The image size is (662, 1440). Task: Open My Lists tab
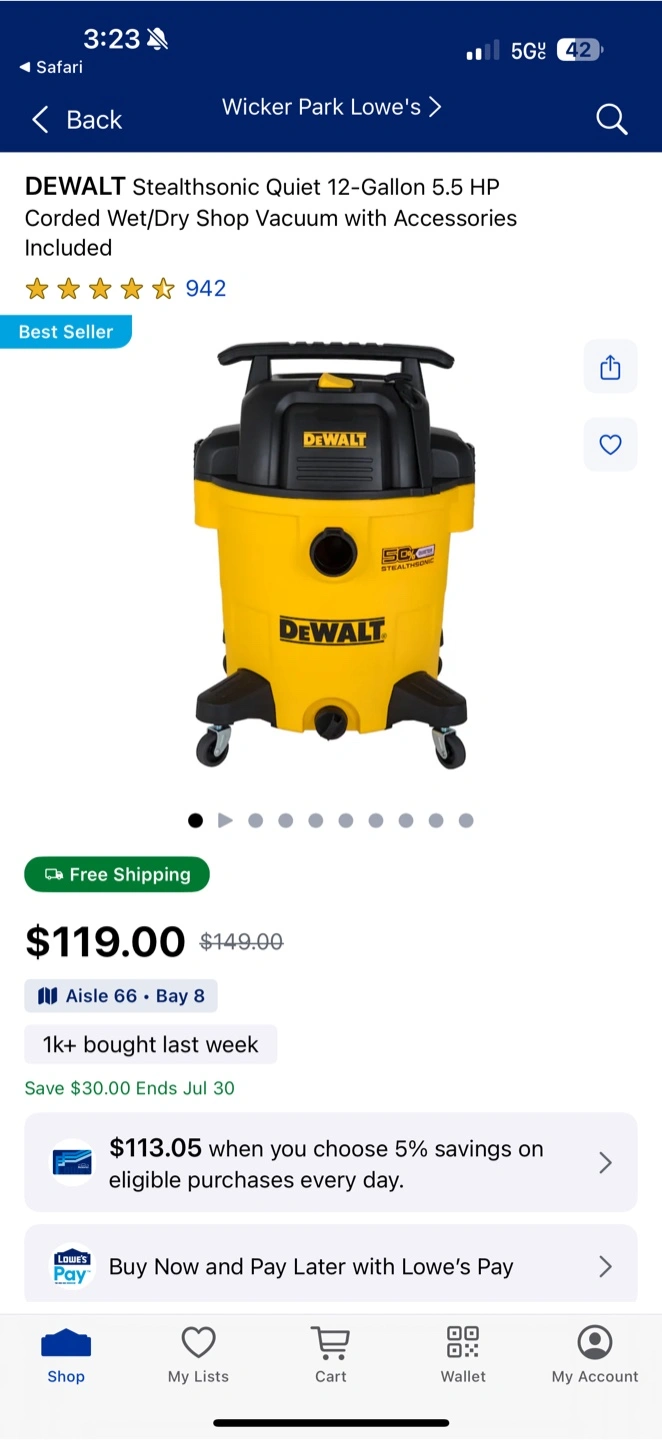[x=198, y=1355]
